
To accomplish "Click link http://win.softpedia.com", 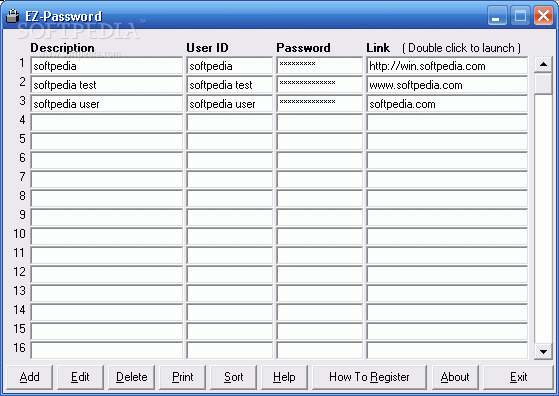I will point(447,66).
